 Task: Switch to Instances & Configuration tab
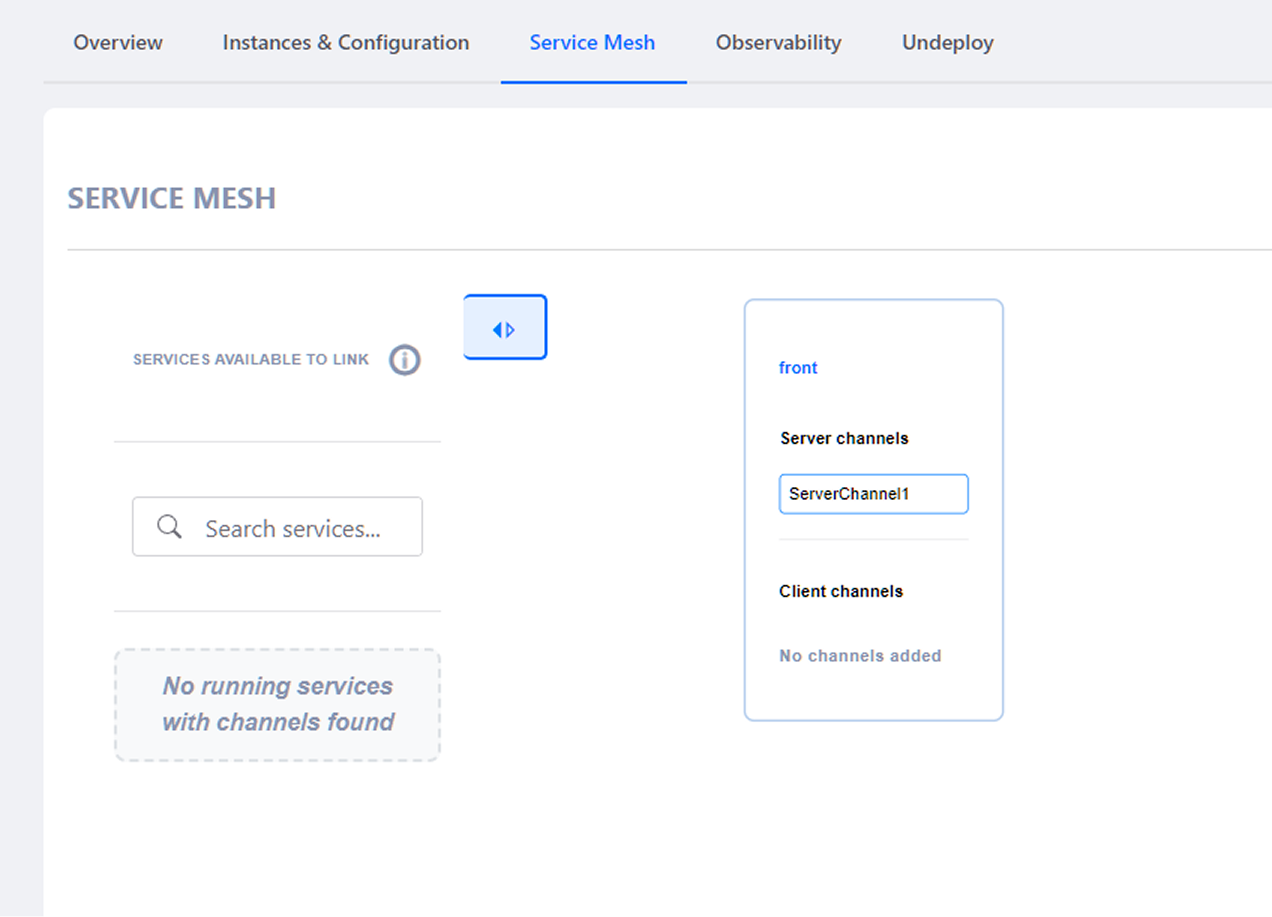point(345,43)
